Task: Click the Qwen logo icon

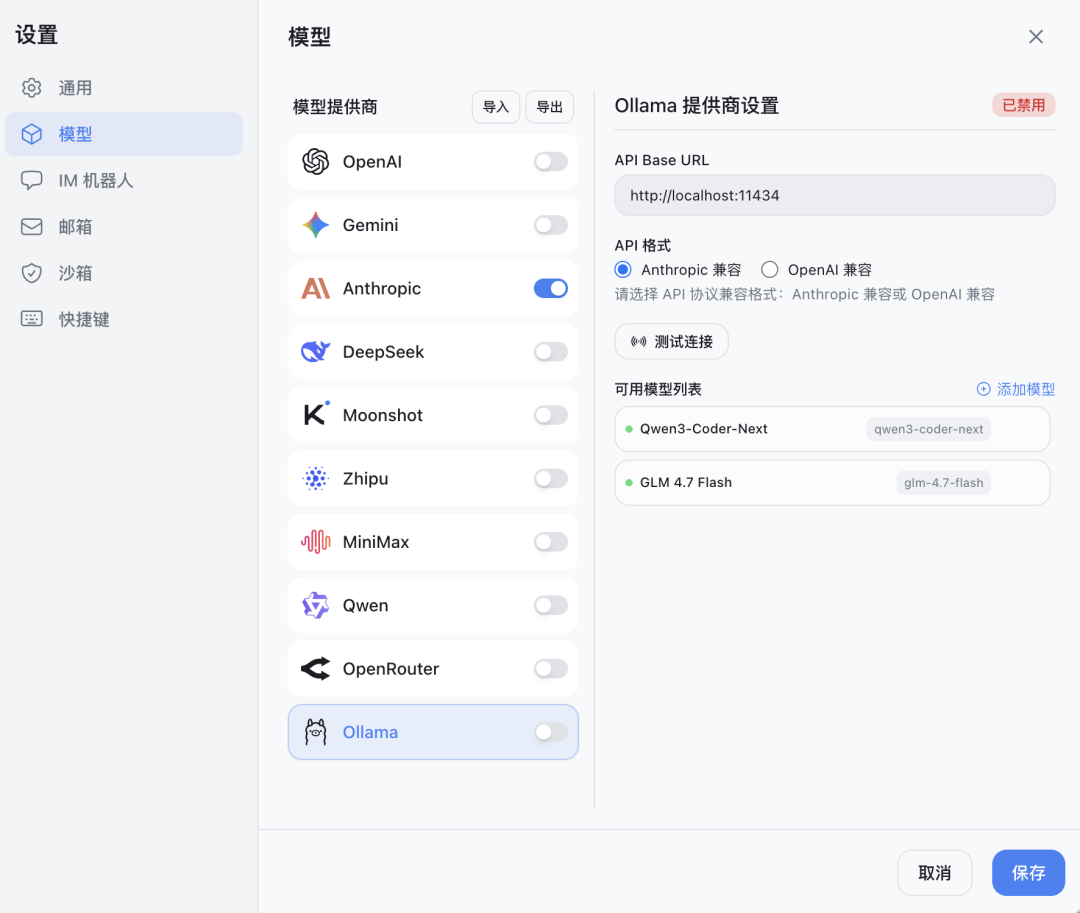Action: click(x=315, y=605)
